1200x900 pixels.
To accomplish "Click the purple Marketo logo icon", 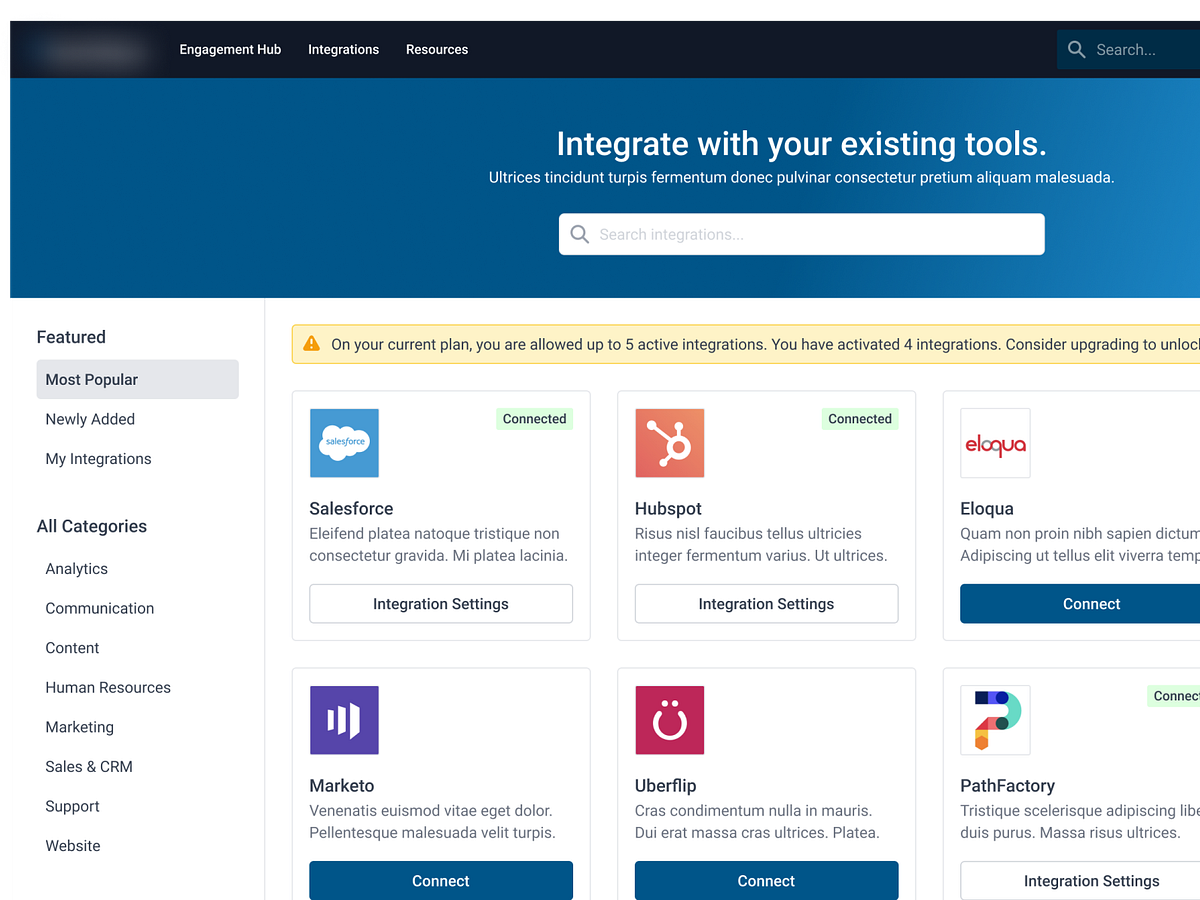I will 344,719.
